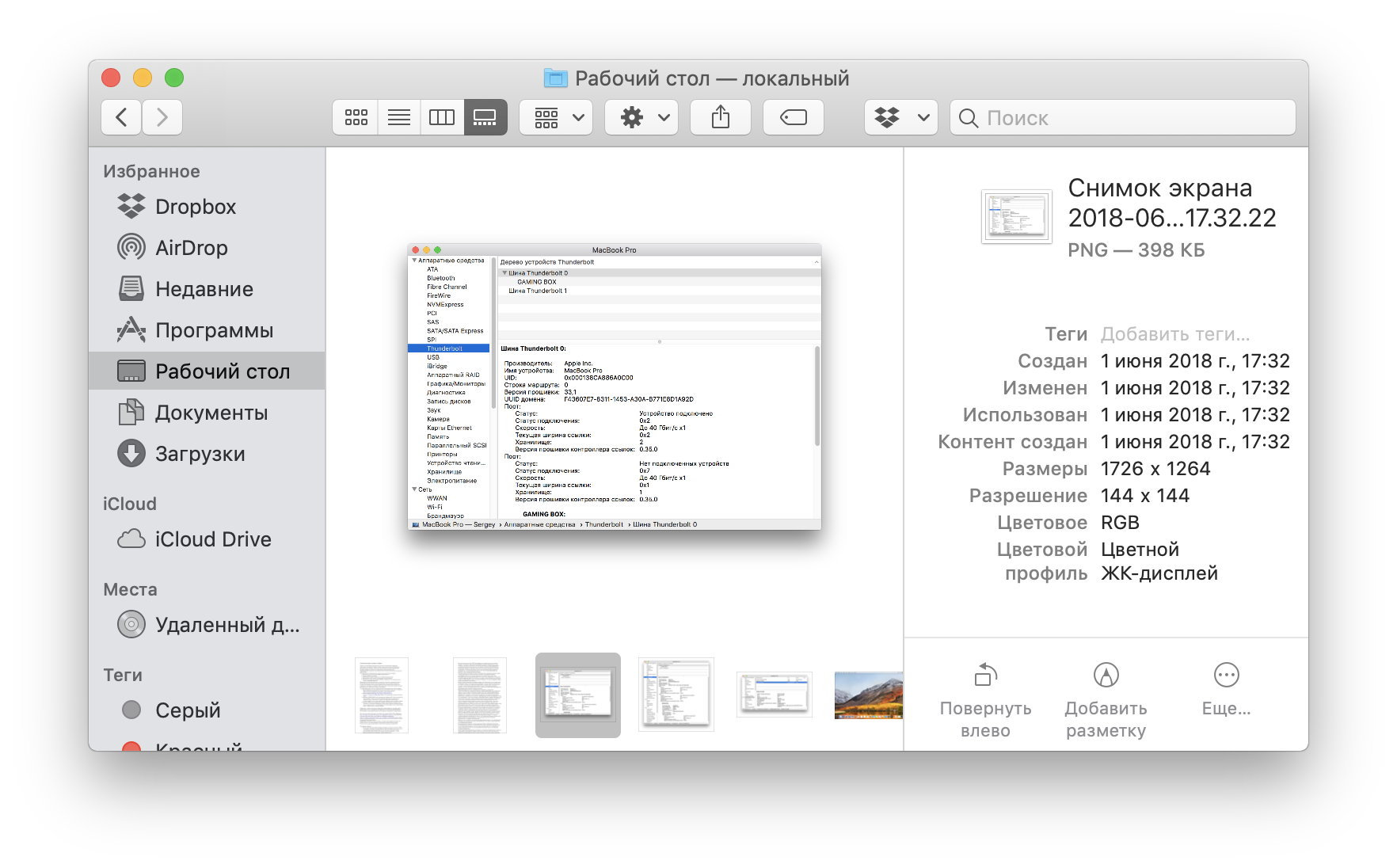Open Документы in the sidebar

(x=207, y=413)
